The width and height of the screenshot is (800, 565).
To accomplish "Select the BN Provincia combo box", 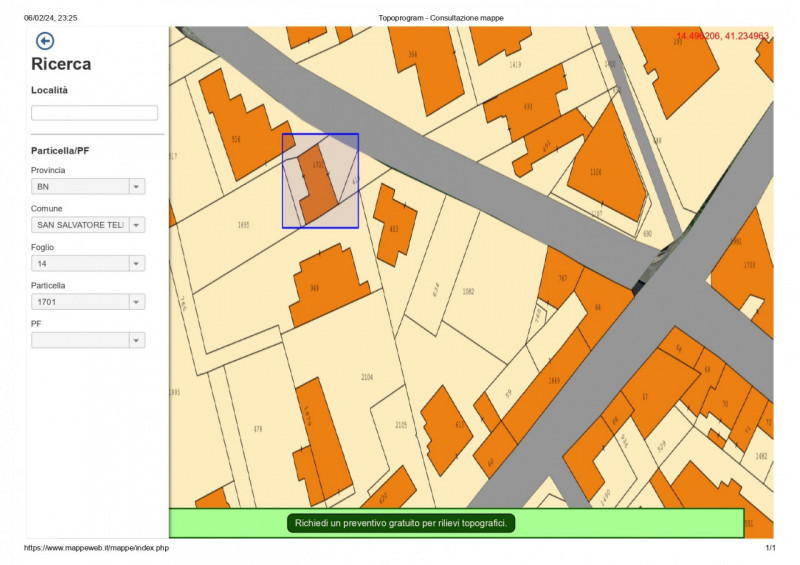I will (x=88, y=187).
